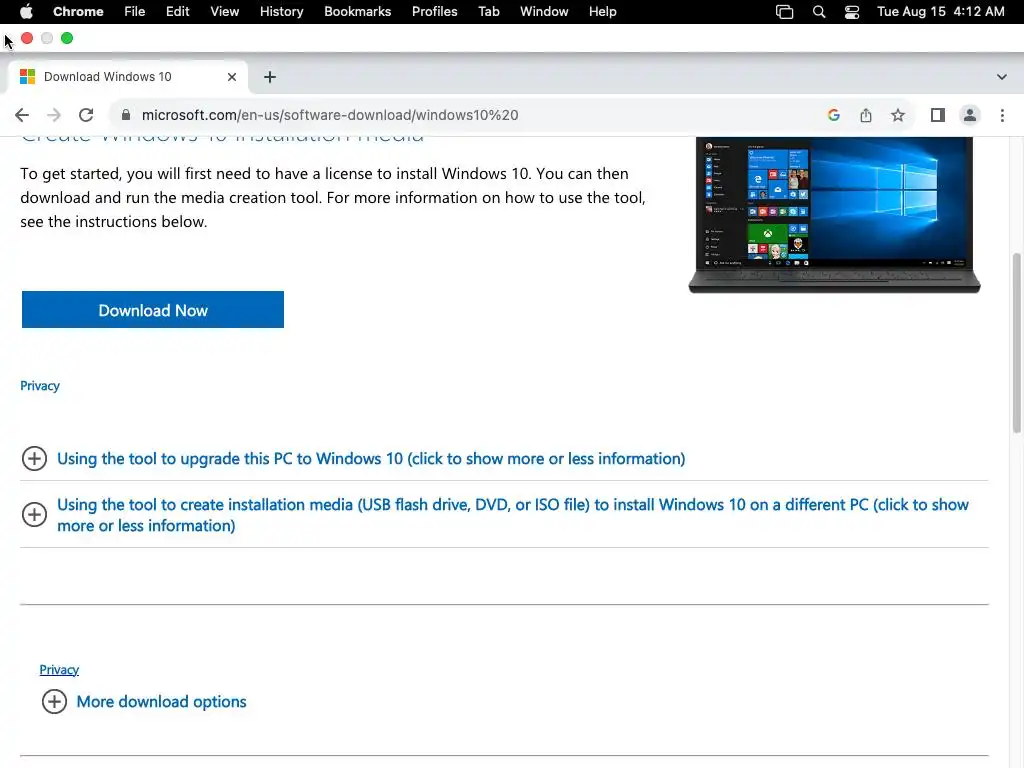This screenshot has height=768, width=1024.
Task: Click the Windows 10 laptop image
Action: tap(834, 215)
